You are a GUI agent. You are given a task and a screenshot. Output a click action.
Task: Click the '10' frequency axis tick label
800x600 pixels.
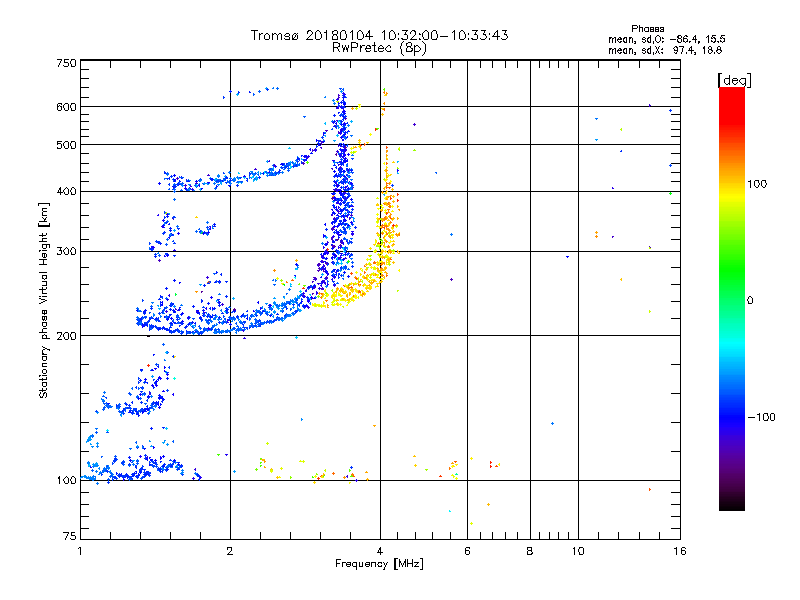pos(578,551)
